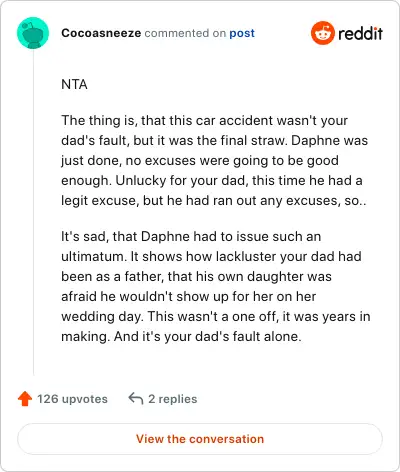Screen dimensions: 400x472
Task: Click the "commented on" header text
Action: tap(185, 33)
